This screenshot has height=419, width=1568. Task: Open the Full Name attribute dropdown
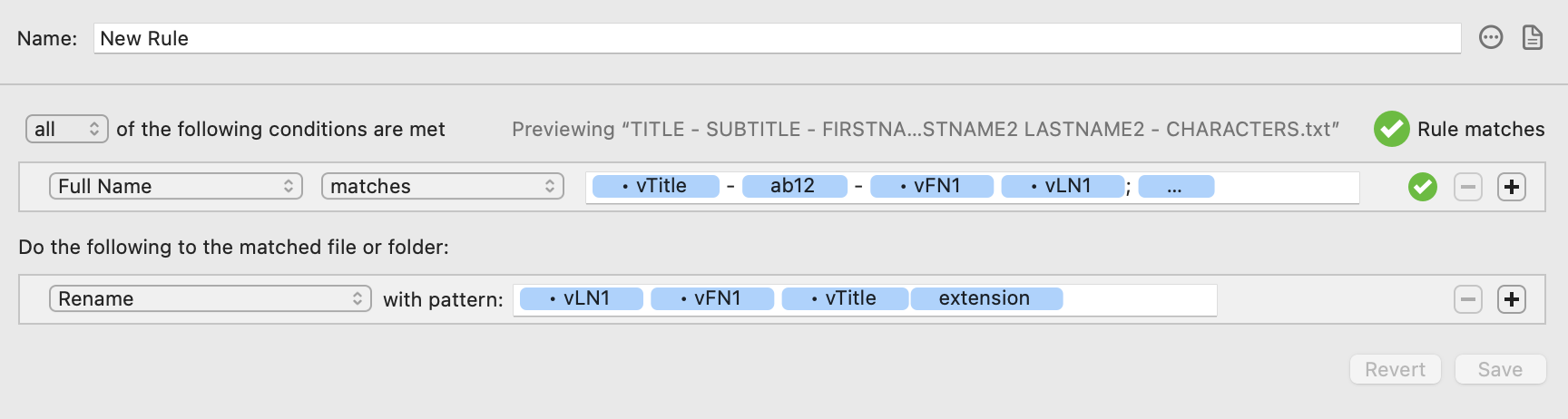click(175, 186)
